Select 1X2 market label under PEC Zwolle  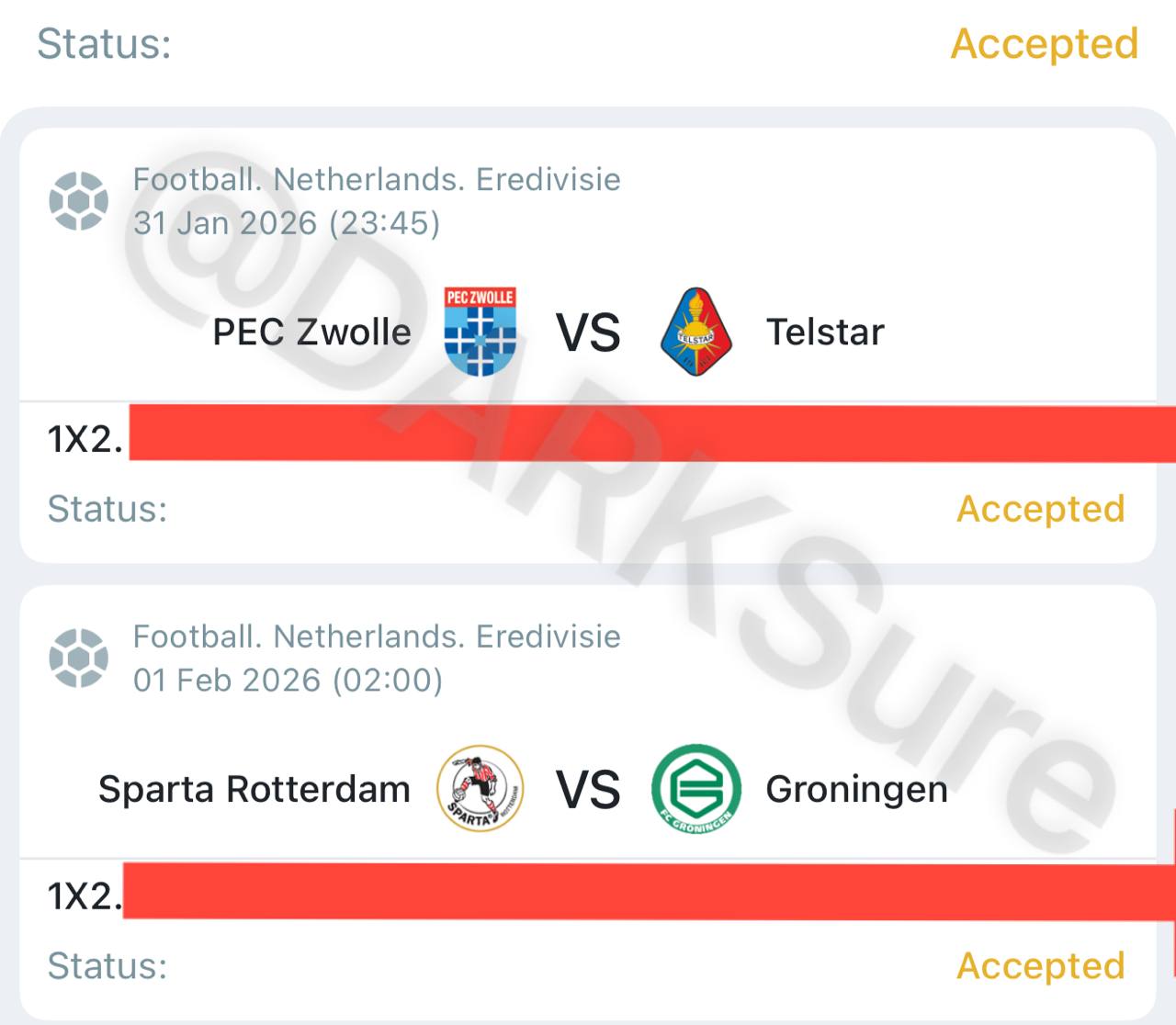tap(85, 440)
